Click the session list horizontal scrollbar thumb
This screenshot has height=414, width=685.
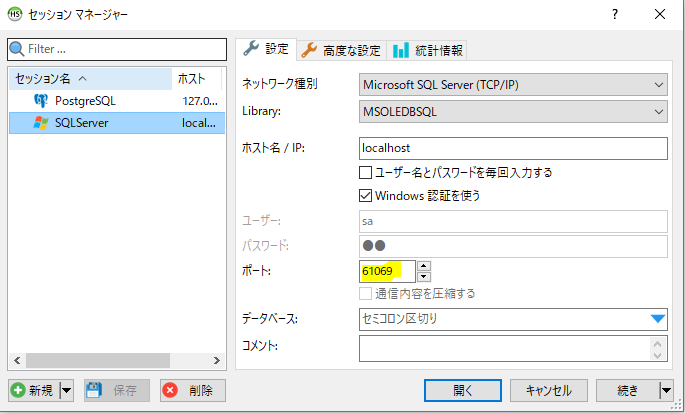coord(98,361)
